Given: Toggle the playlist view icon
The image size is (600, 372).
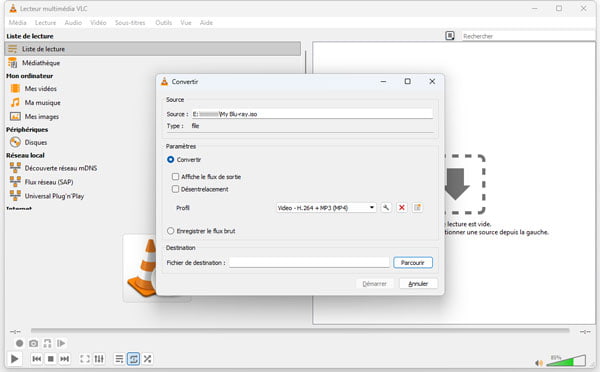Looking at the screenshot, I should (x=119, y=359).
